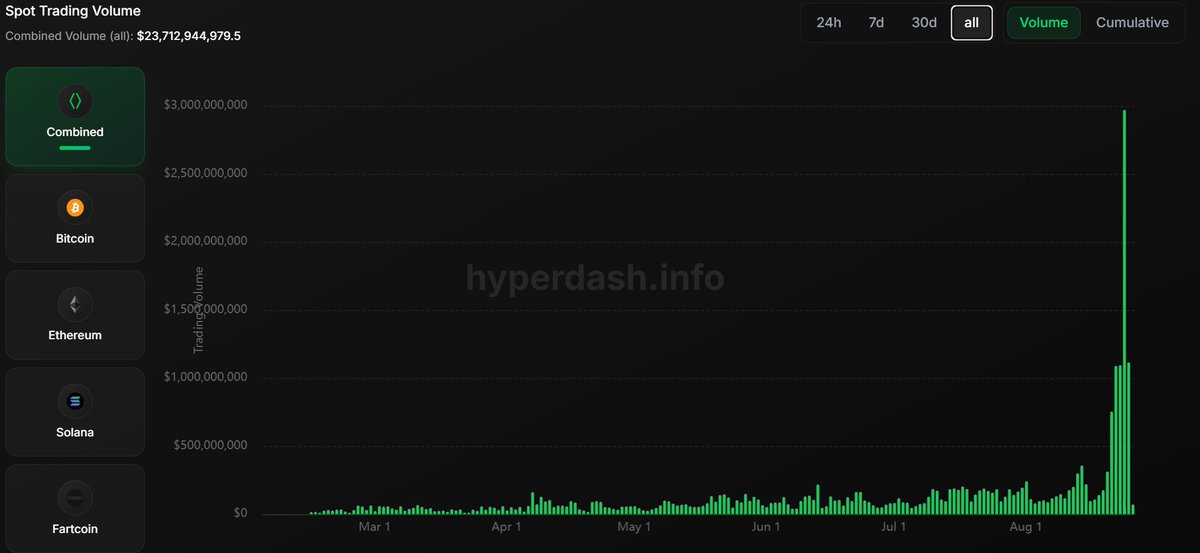Click the Aug 1 x-axis label
Image resolution: width=1200 pixels, height=553 pixels.
(1025, 526)
